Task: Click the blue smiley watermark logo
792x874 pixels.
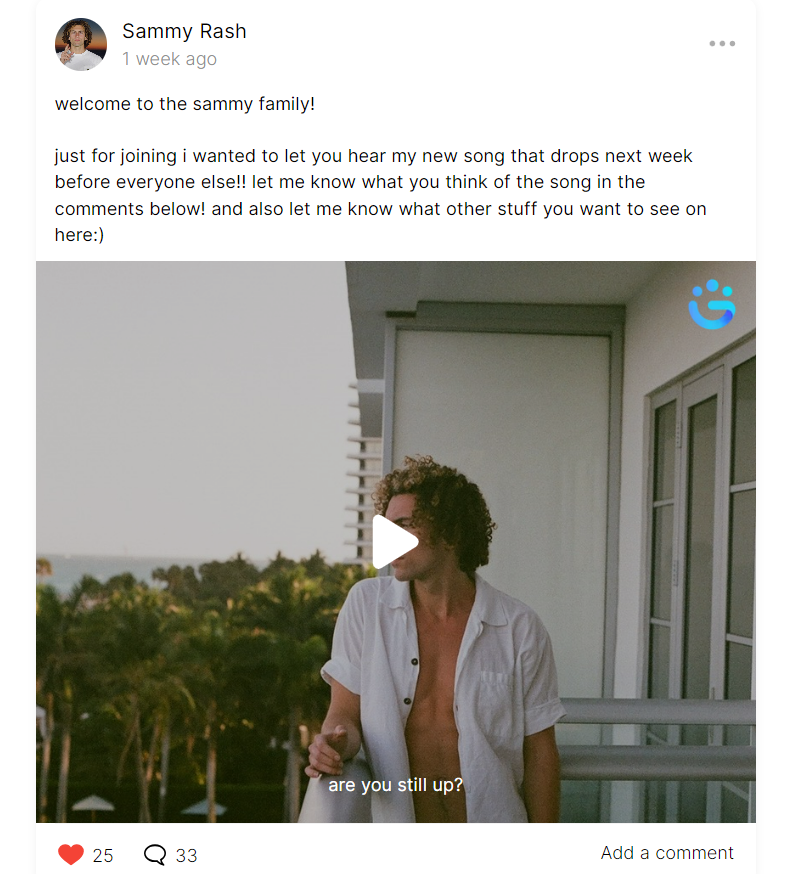Action: click(712, 304)
